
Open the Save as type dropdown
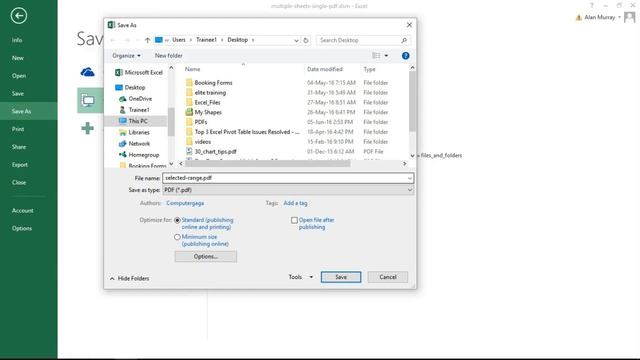point(288,190)
